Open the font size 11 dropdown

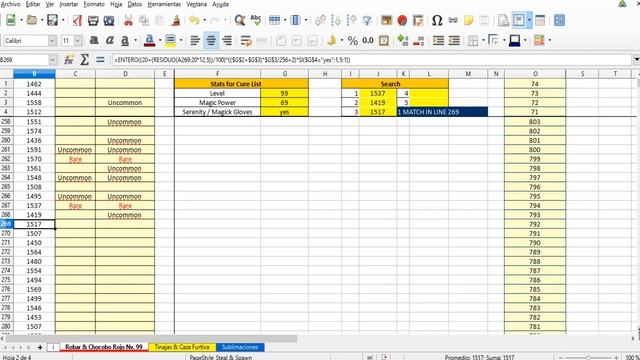(x=78, y=40)
